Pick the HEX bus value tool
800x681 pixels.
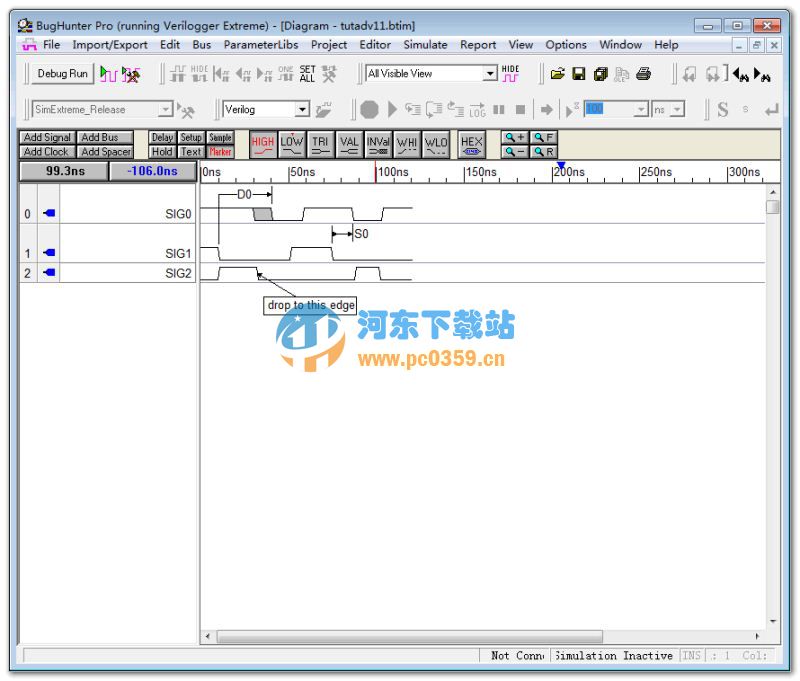471,144
